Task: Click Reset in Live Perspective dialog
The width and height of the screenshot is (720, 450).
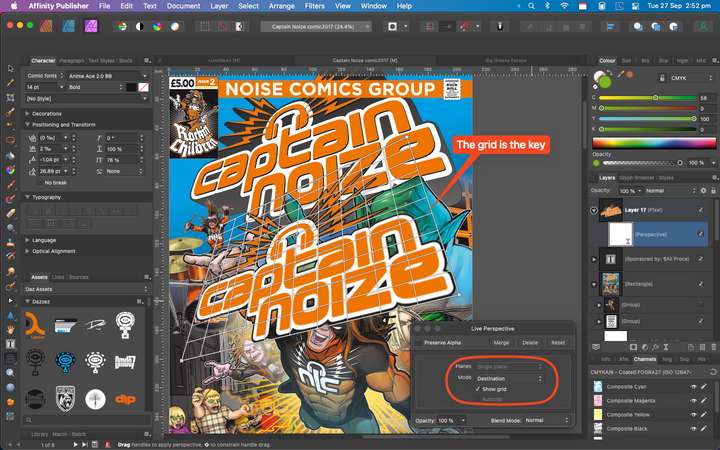Action: 558,343
